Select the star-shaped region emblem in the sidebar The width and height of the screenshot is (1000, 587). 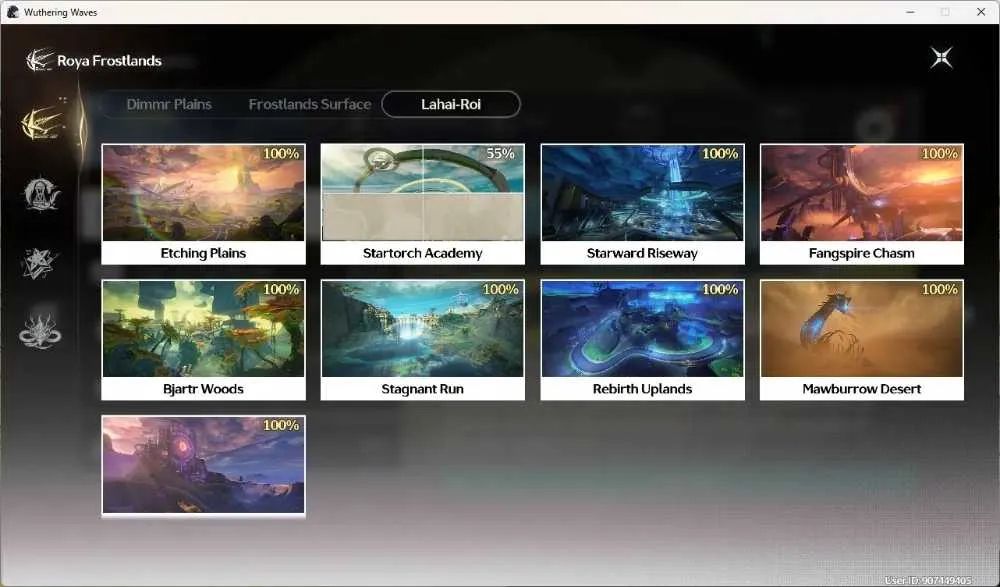(x=39, y=264)
